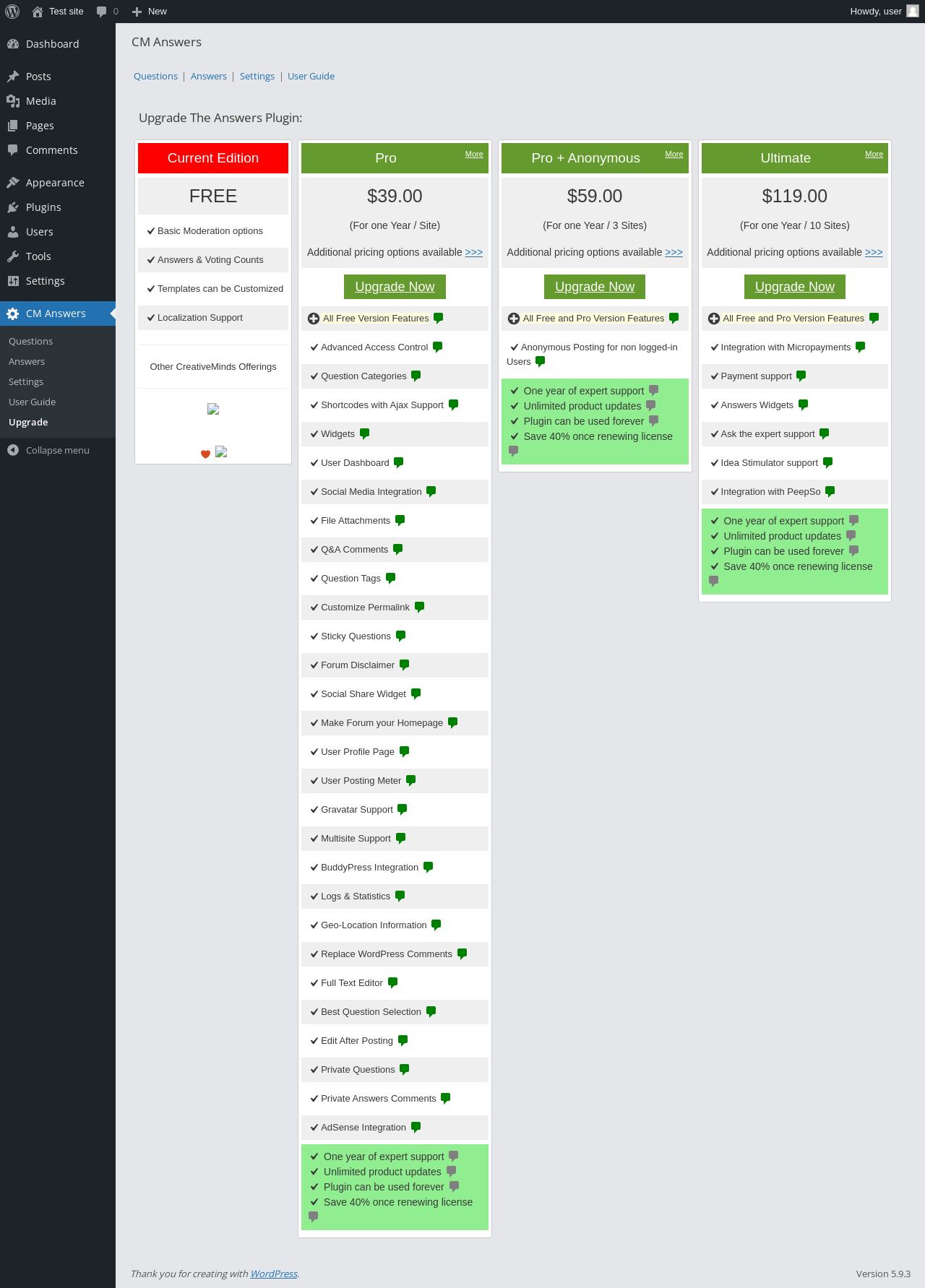Open the Users menu in the sidebar
The image size is (925, 1288).
click(58, 232)
